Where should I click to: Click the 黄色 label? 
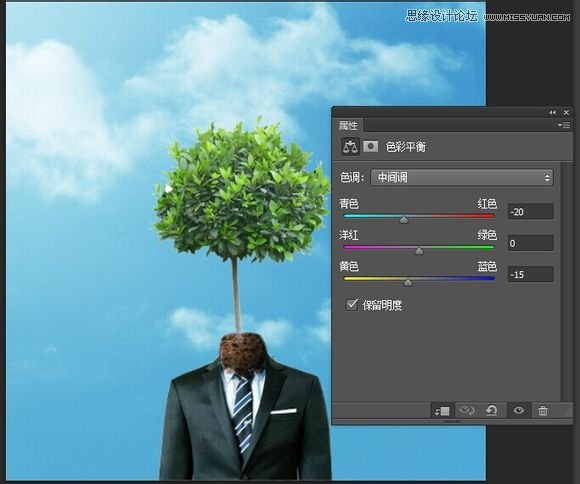[349, 266]
